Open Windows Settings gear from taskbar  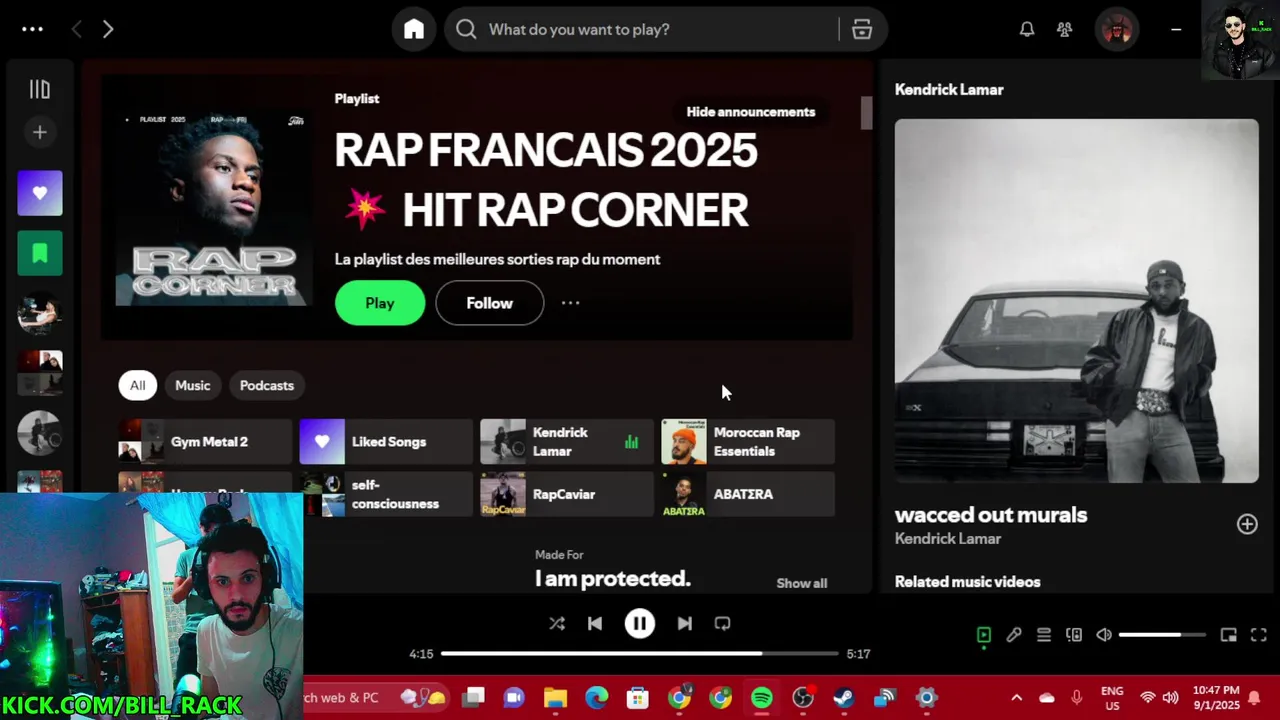pyautogui.click(x=927, y=698)
